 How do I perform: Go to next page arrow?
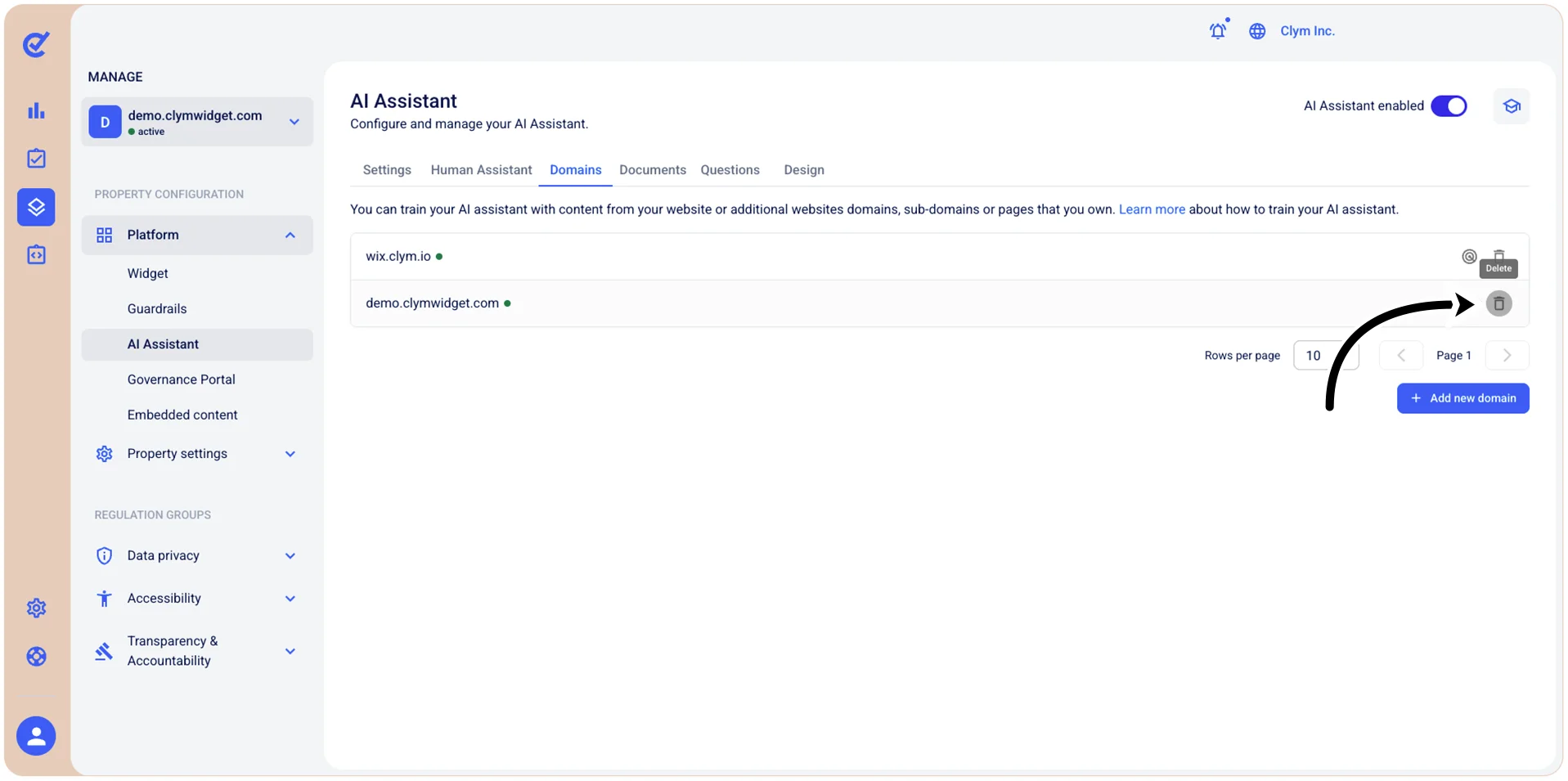click(x=1507, y=356)
